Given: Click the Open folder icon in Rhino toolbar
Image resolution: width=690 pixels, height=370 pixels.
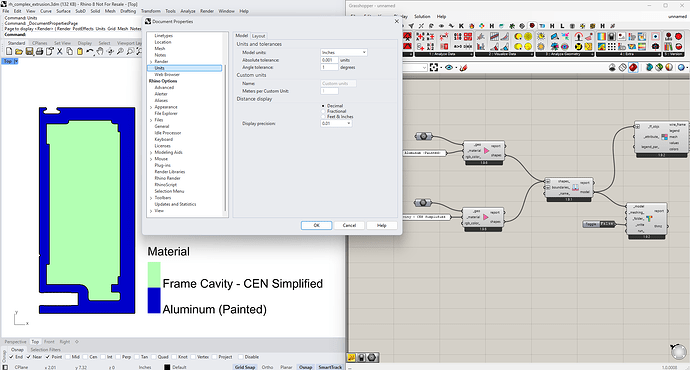Looking at the screenshot, I should tap(19, 51).
